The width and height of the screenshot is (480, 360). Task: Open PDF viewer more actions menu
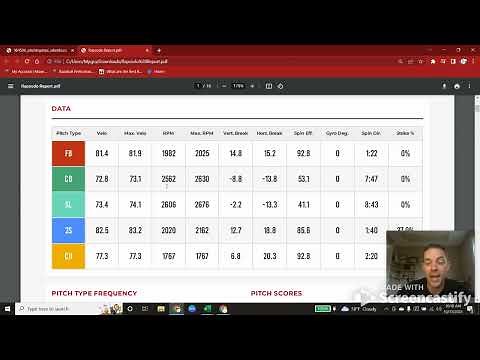click(469, 86)
